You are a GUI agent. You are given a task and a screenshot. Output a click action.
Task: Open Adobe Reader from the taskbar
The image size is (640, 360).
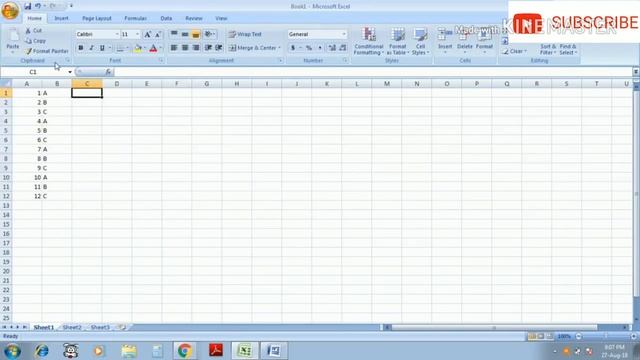coord(216,351)
